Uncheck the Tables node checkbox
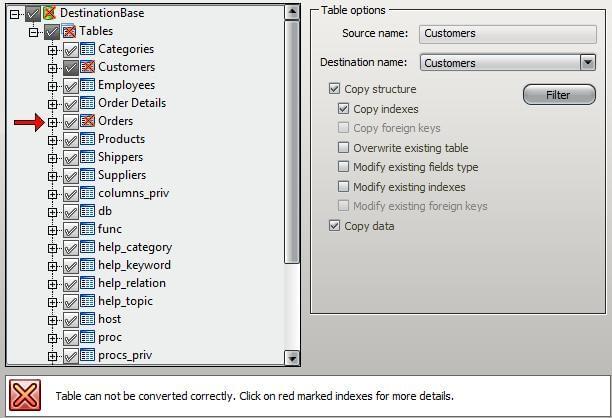The width and height of the screenshot is (612, 418). click(x=52, y=32)
